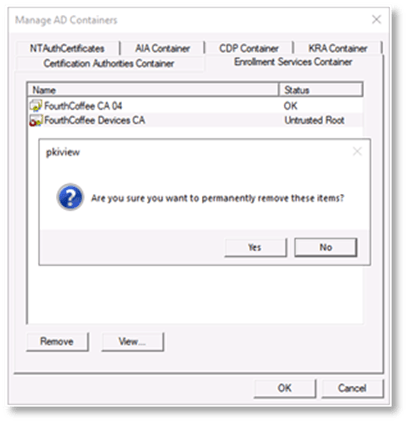407x422 pixels.
Task: Open the Certification Authorities Container tab
Action: point(109,63)
